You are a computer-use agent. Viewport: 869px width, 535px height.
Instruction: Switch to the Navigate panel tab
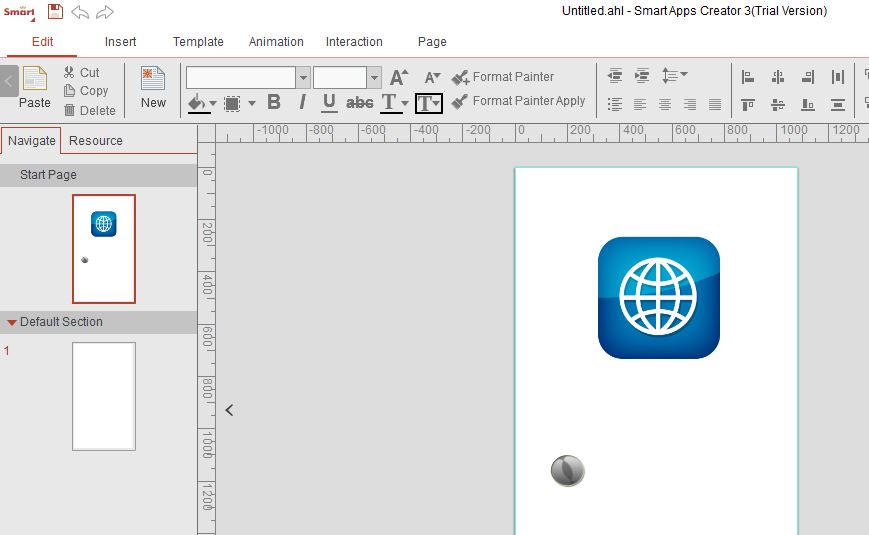(x=32, y=141)
